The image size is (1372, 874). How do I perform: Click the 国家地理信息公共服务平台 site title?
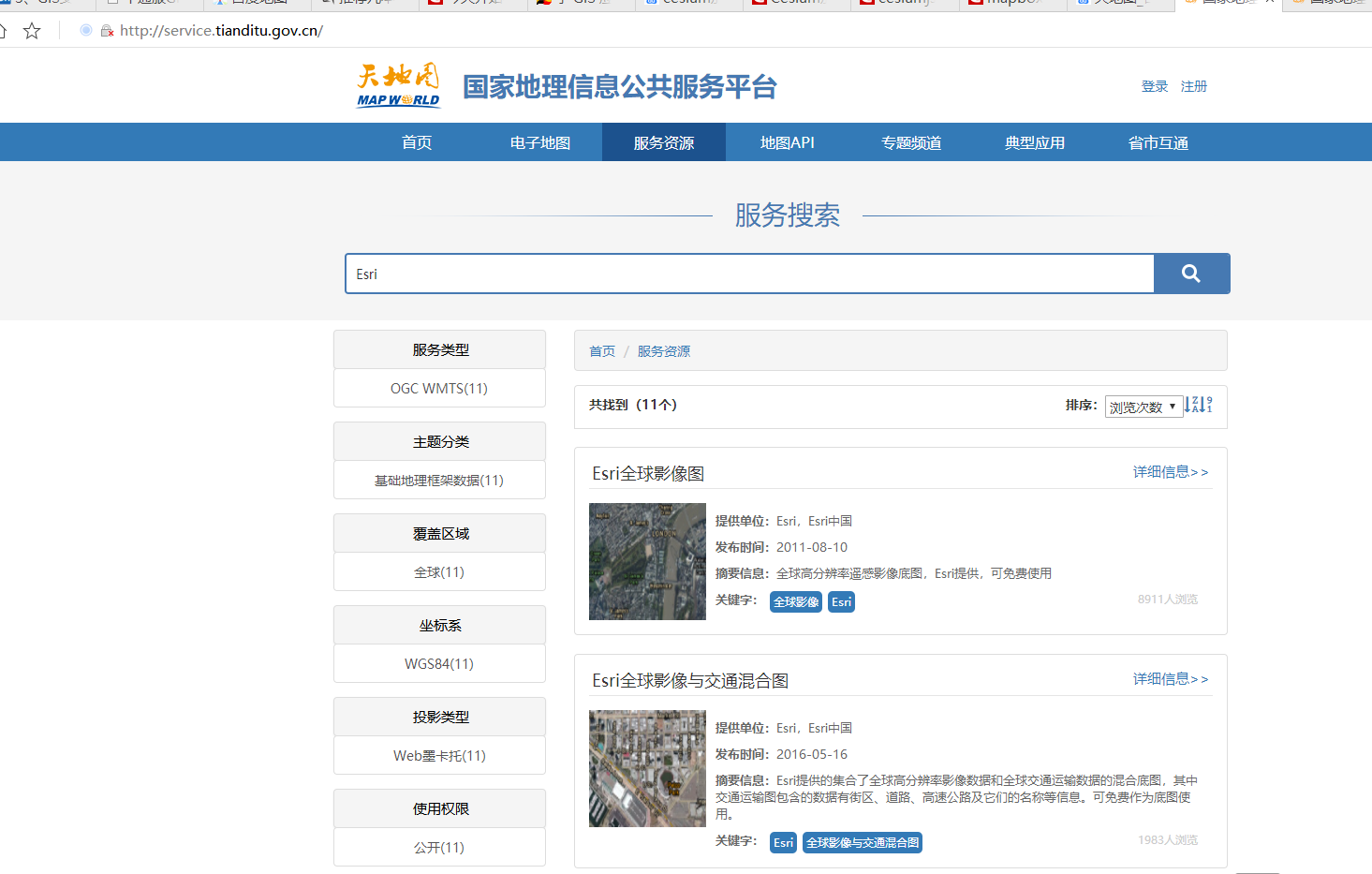620,86
